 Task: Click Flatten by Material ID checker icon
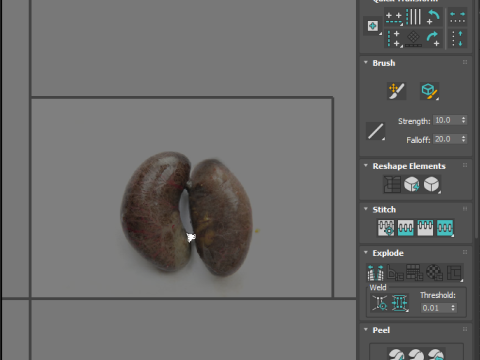[x=434, y=272]
